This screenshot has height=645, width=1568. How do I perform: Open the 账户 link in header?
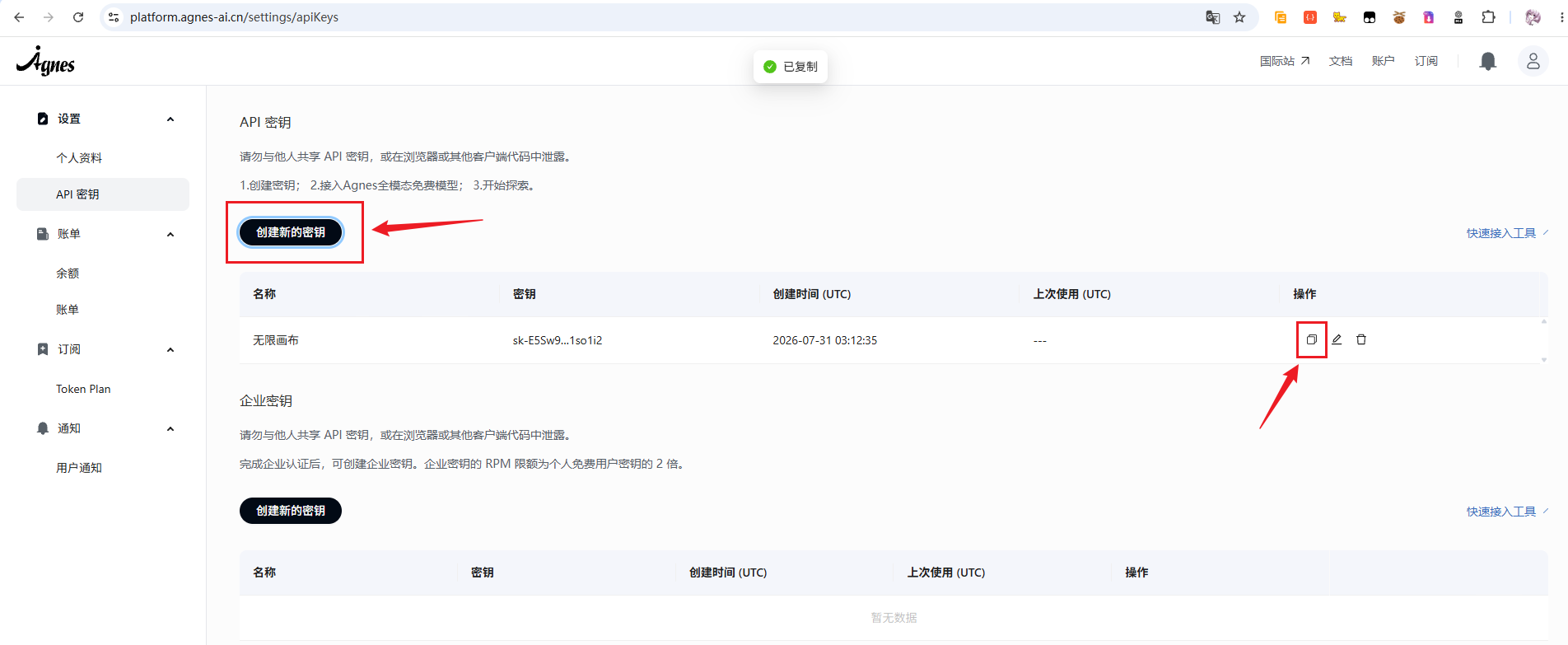[x=1384, y=61]
